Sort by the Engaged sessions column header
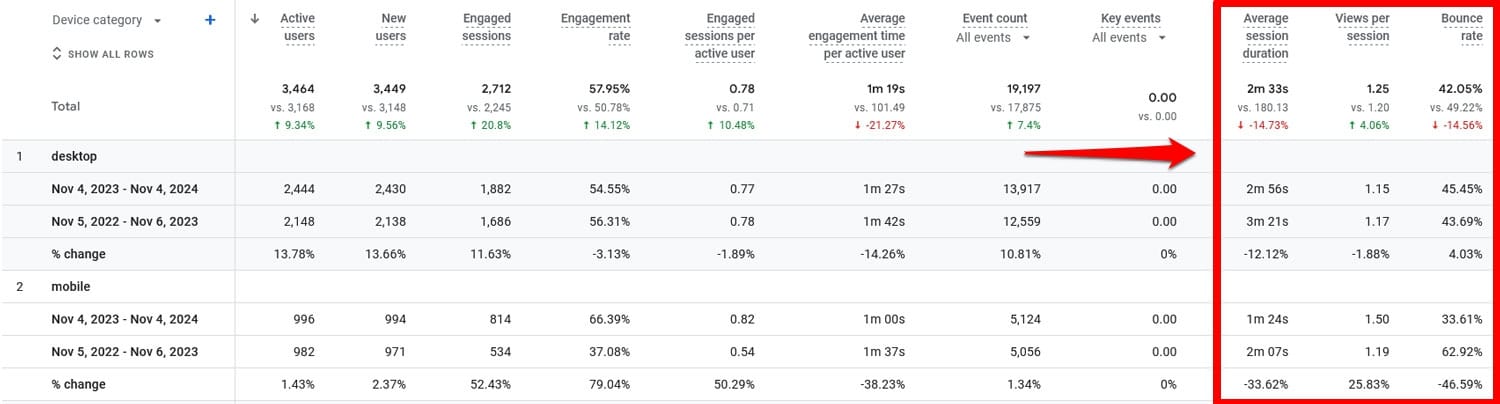This screenshot has width=1500, height=404. click(x=486, y=27)
